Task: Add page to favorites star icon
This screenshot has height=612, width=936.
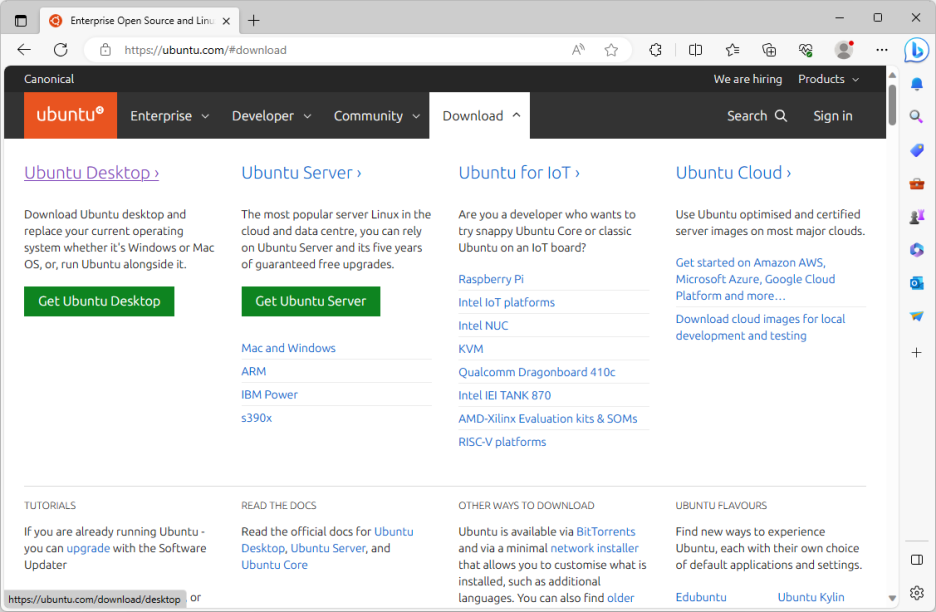Action: 611,50
